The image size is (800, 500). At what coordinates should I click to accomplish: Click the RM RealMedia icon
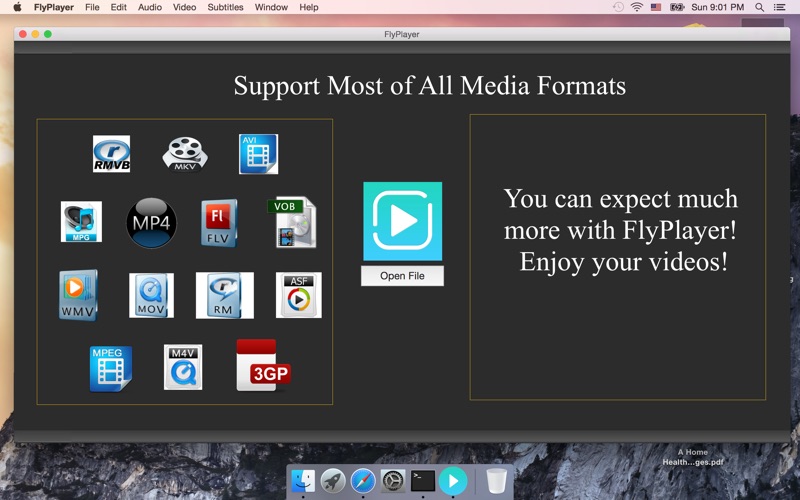pos(224,295)
